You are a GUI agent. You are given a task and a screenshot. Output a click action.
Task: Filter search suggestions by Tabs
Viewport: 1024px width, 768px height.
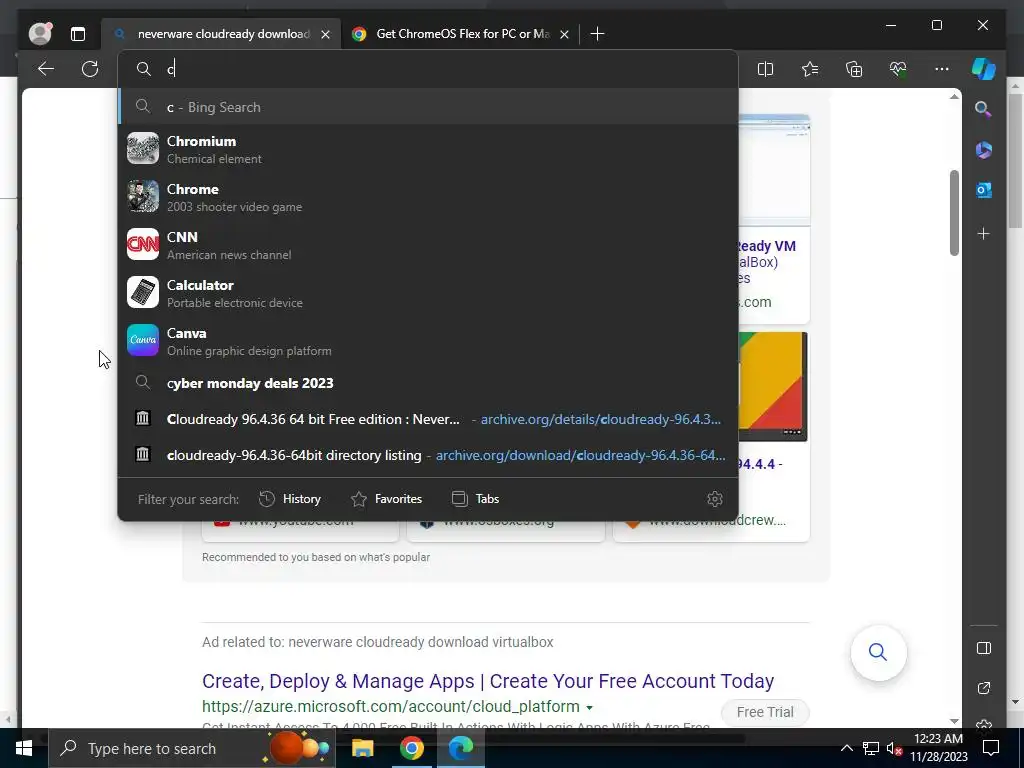(475, 499)
